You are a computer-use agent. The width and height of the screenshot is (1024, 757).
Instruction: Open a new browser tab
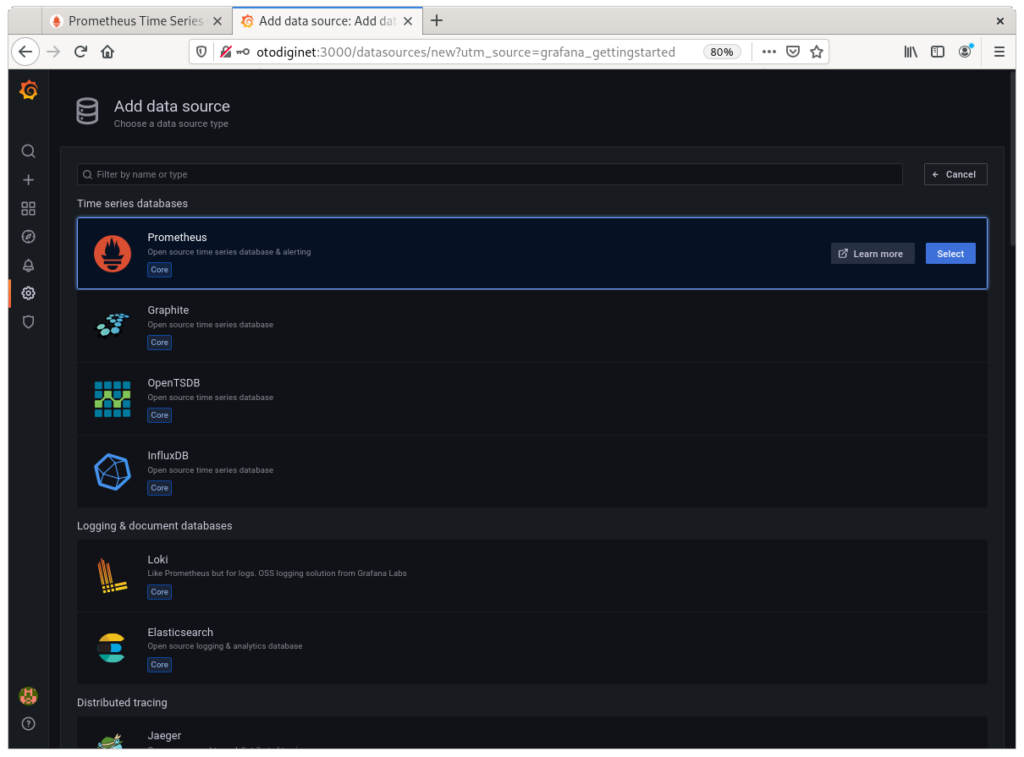click(436, 21)
